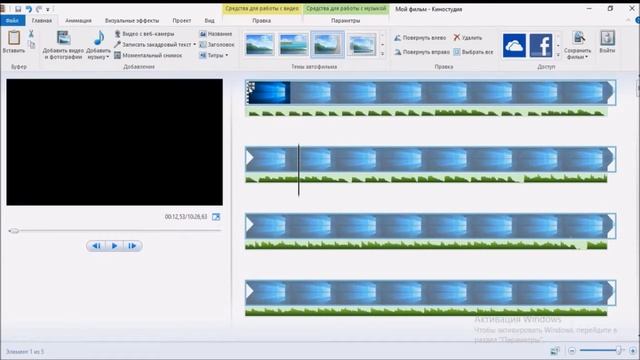
Task: Open the Файл menu
Action: pos(12,20)
